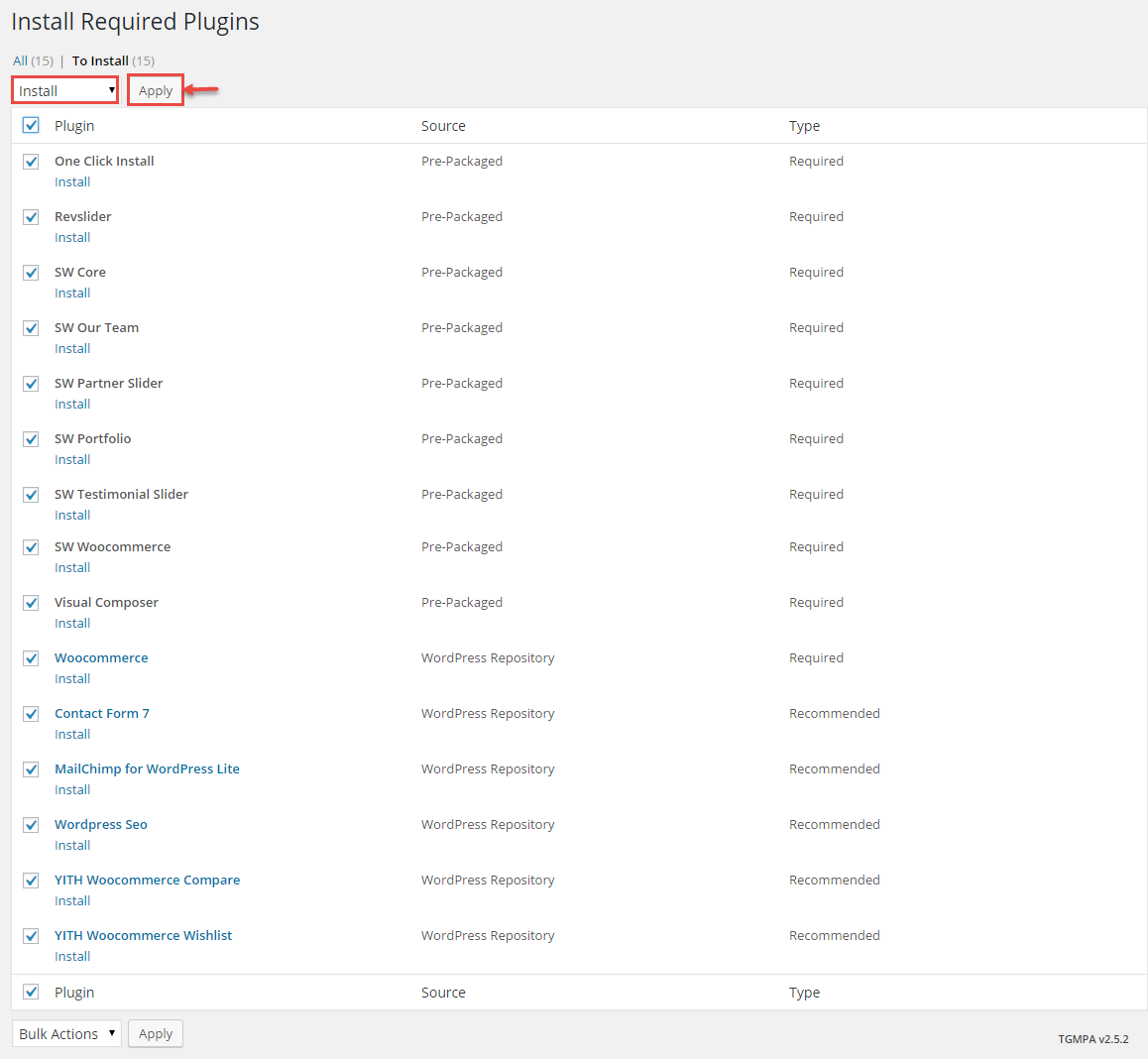
Task: Switch to the To Install (15) filter
Action: click(113, 60)
